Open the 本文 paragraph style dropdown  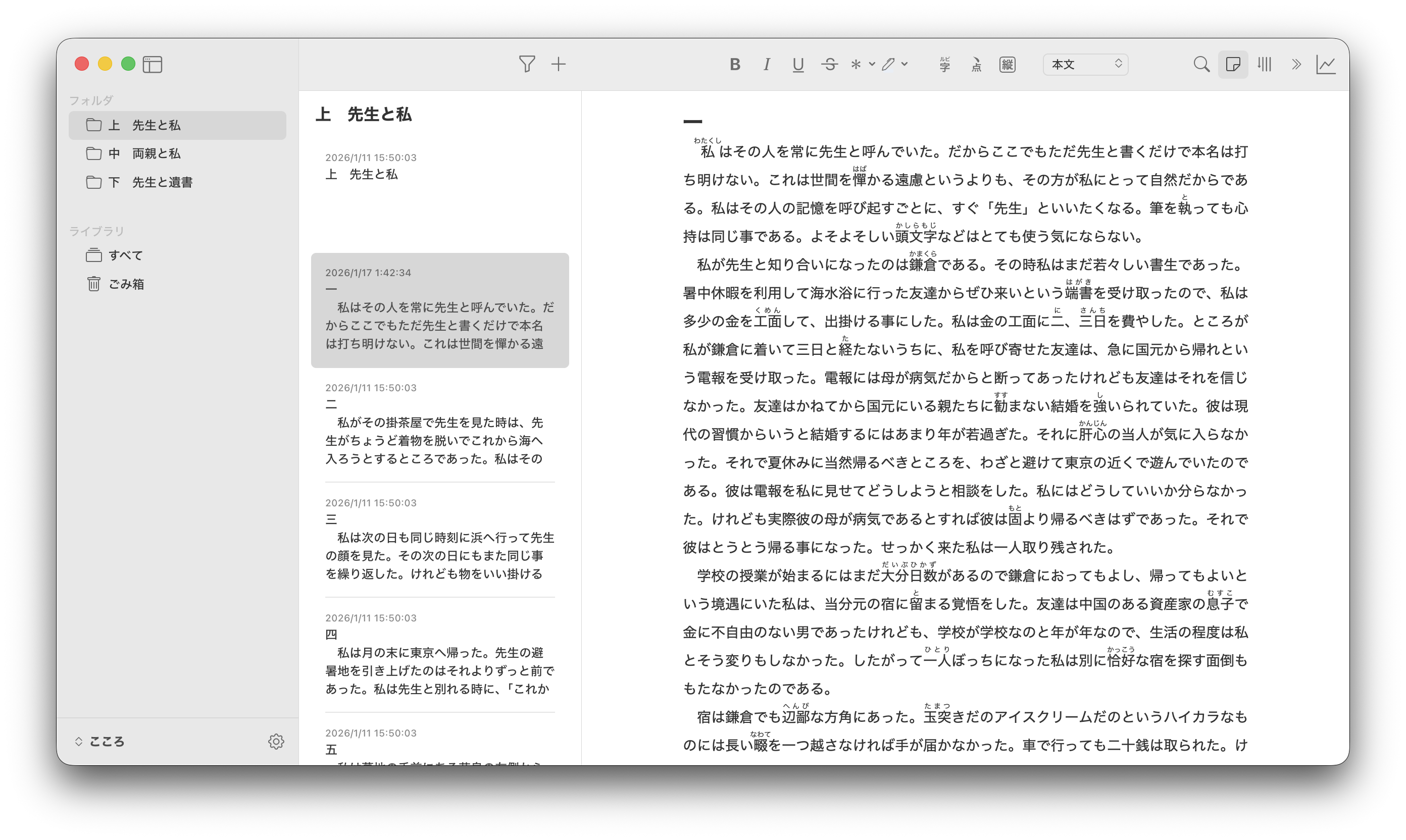click(x=1085, y=65)
